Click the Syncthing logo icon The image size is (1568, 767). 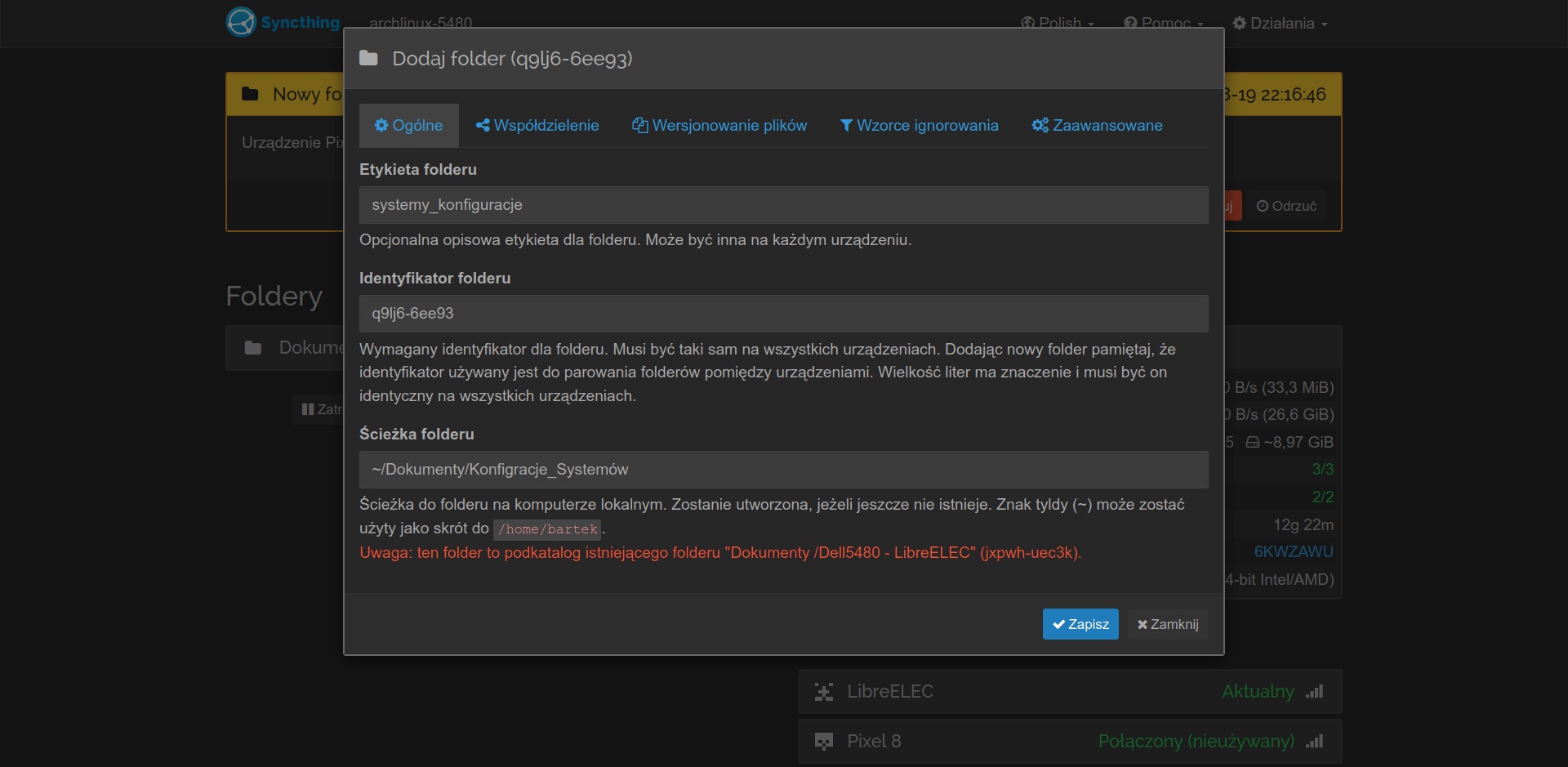pyautogui.click(x=241, y=22)
